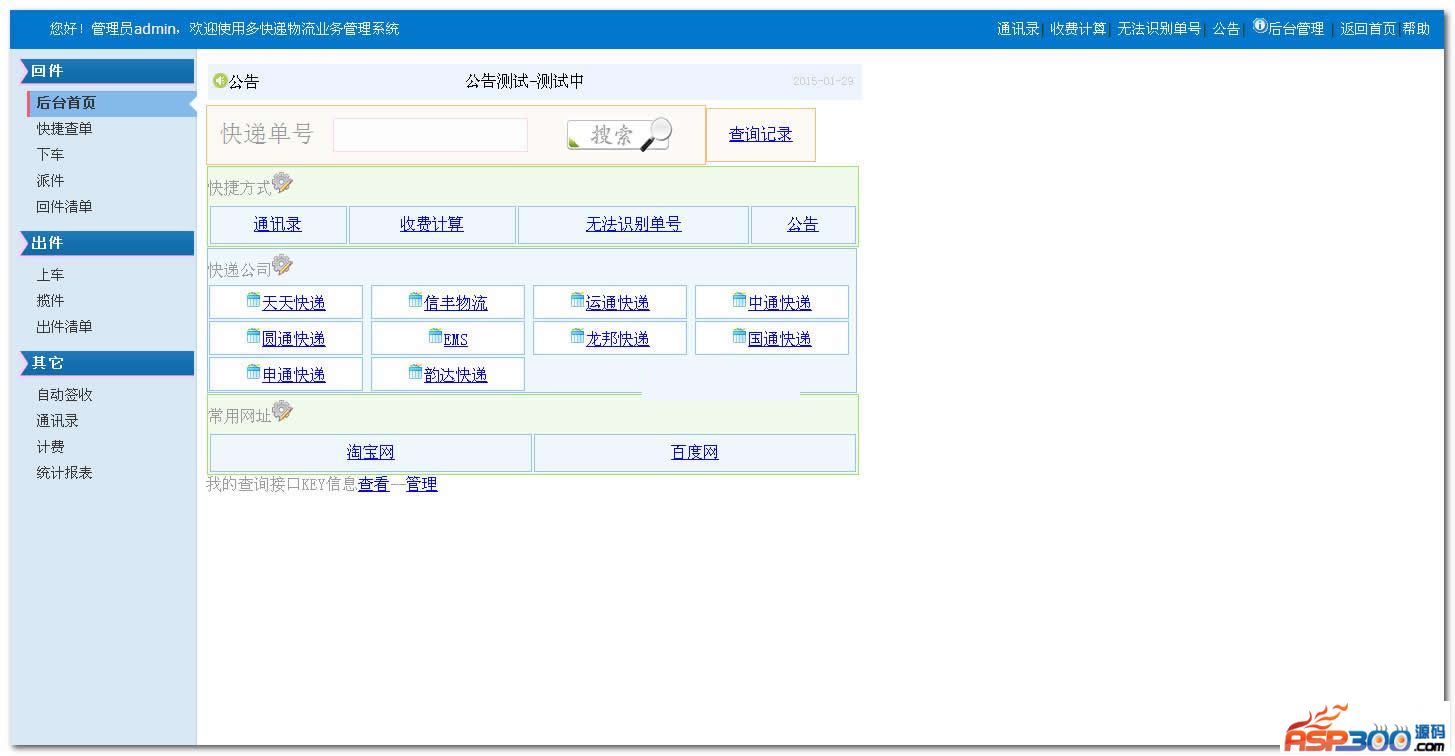This screenshot has height=756, width=1455.
Task: Click the icon before 韵达快递
Action: [x=416, y=373]
